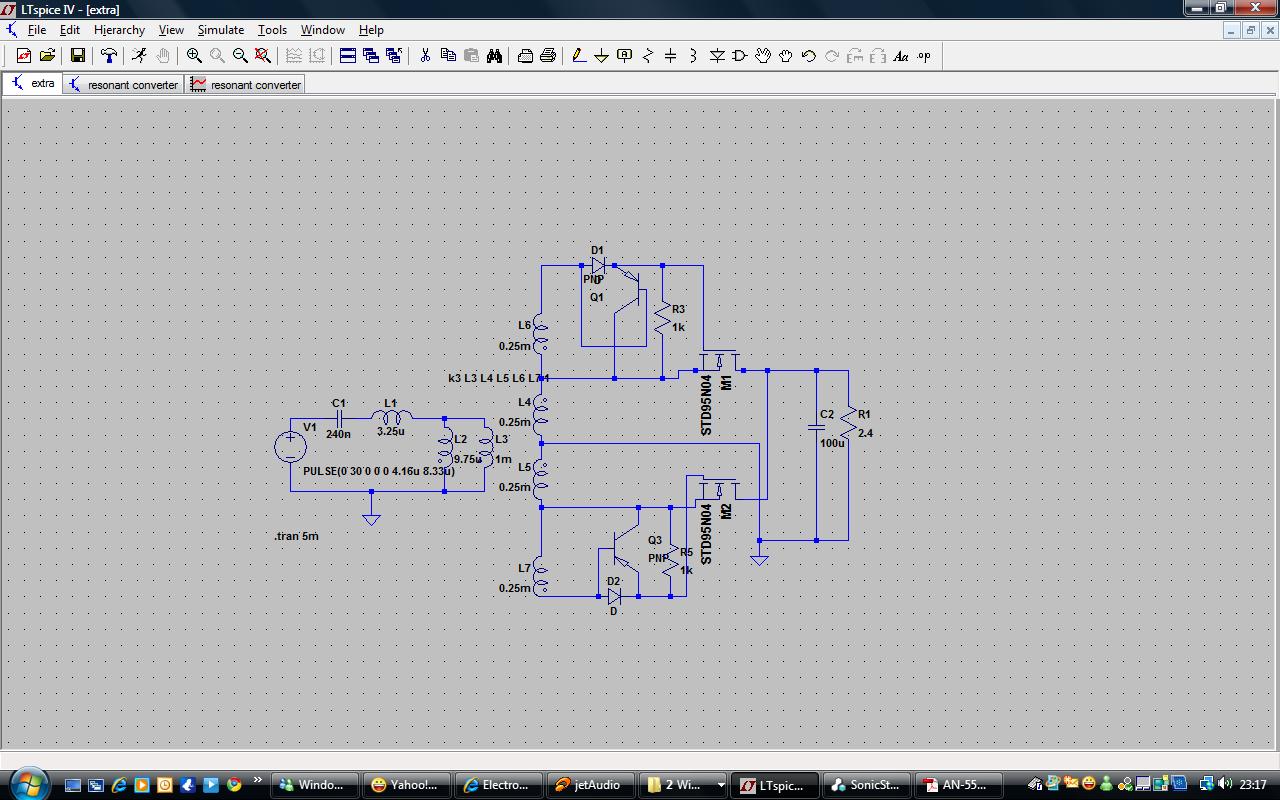The image size is (1280, 800).
Task: Save the schematic with the floppy disk icon
Action: click(77, 56)
